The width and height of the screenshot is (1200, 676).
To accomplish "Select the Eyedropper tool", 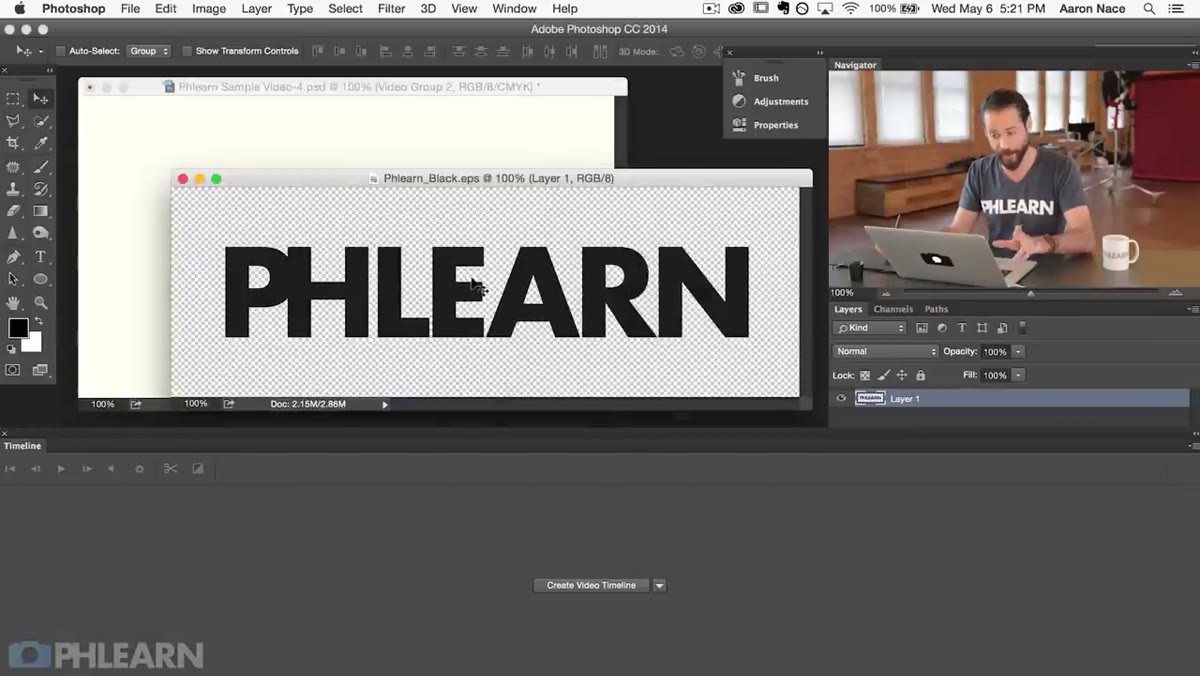I will (41, 144).
